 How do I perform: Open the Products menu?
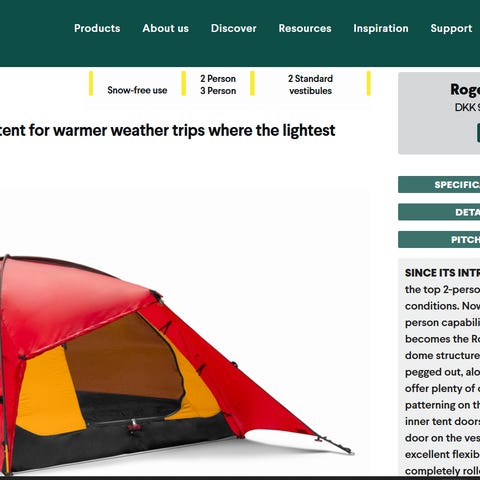(97, 28)
